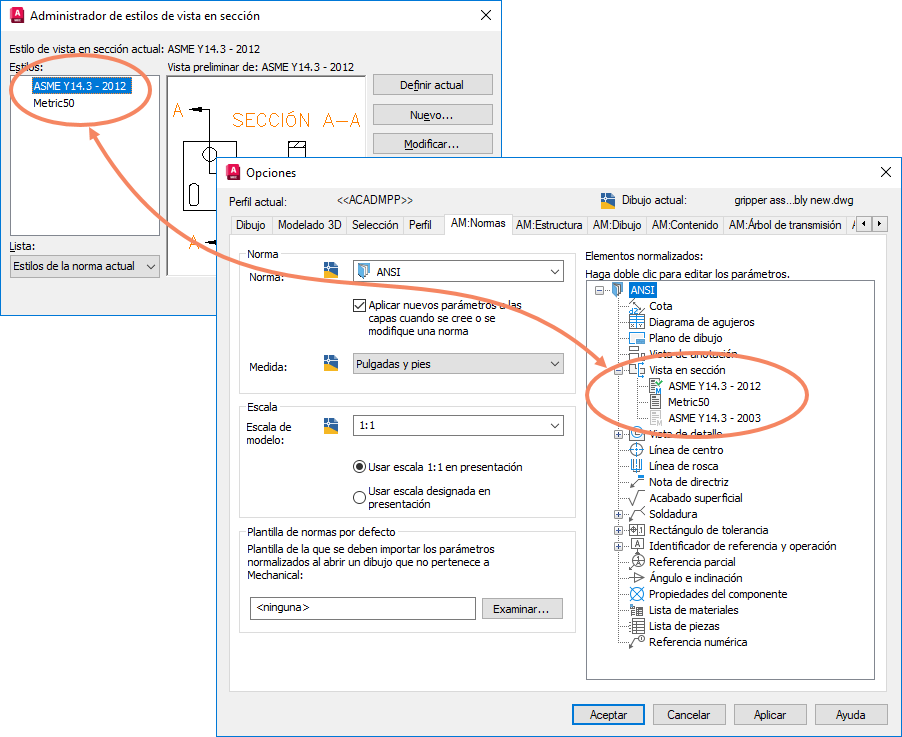Click the tab scroll right arrow
Image resolution: width=902 pixels, height=737 pixels.
pos(880,224)
